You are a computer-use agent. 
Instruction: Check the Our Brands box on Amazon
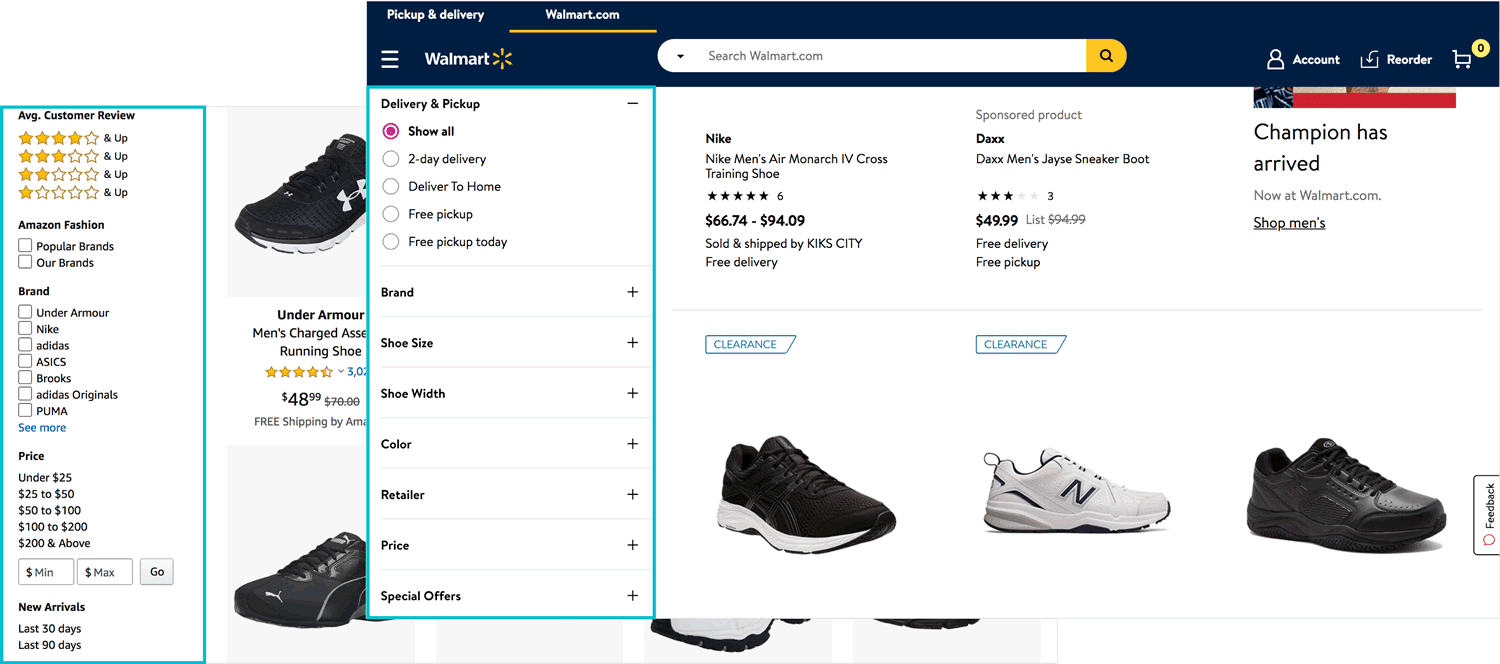pos(25,262)
